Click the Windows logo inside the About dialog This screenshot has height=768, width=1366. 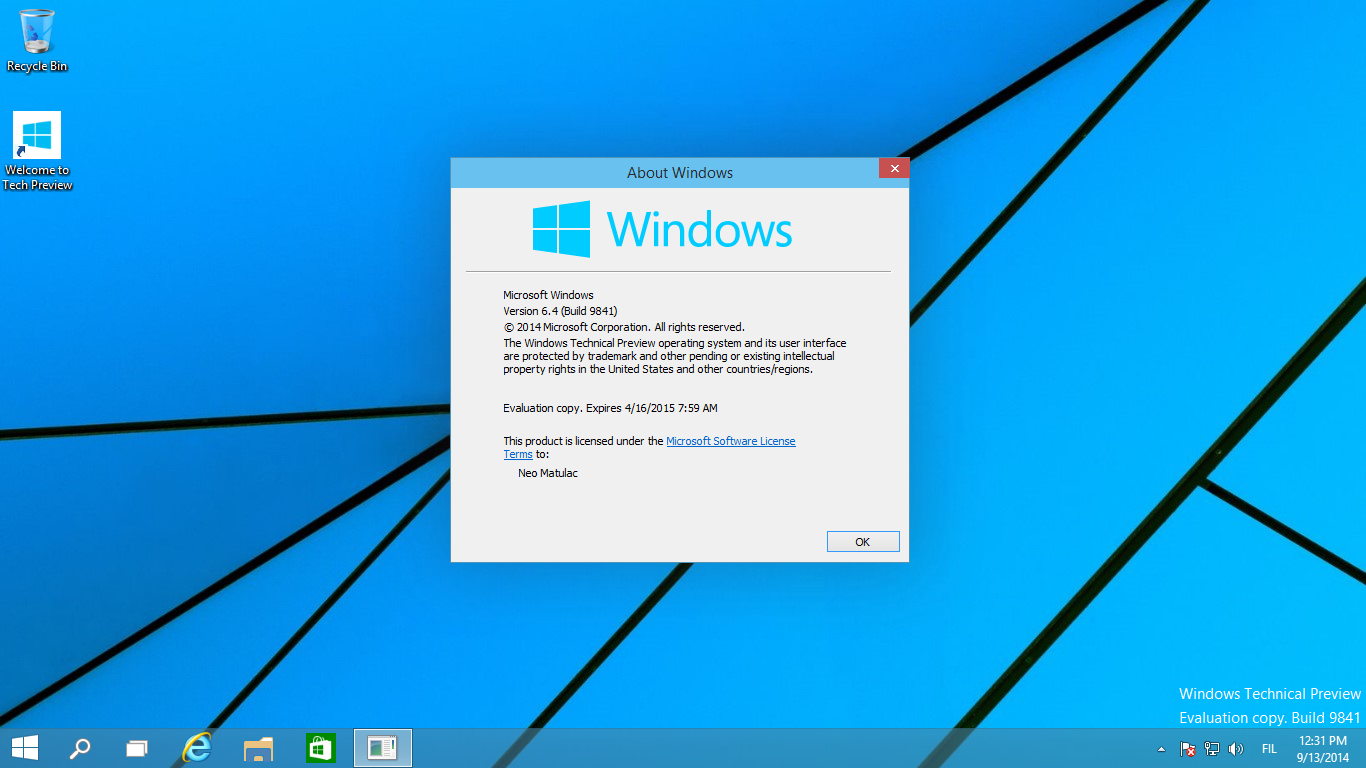tap(563, 229)
